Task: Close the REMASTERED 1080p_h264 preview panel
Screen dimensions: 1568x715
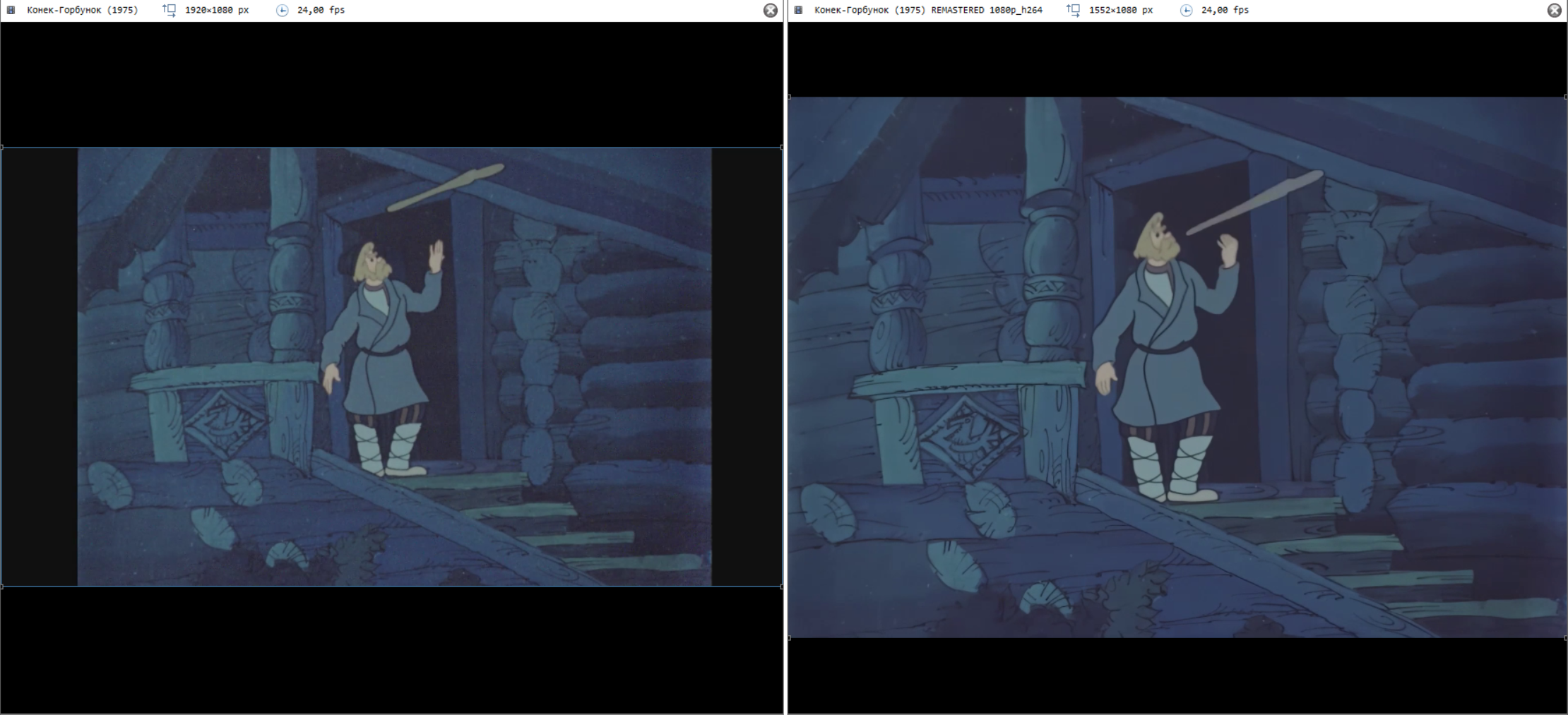Action: pos(1554,10)
